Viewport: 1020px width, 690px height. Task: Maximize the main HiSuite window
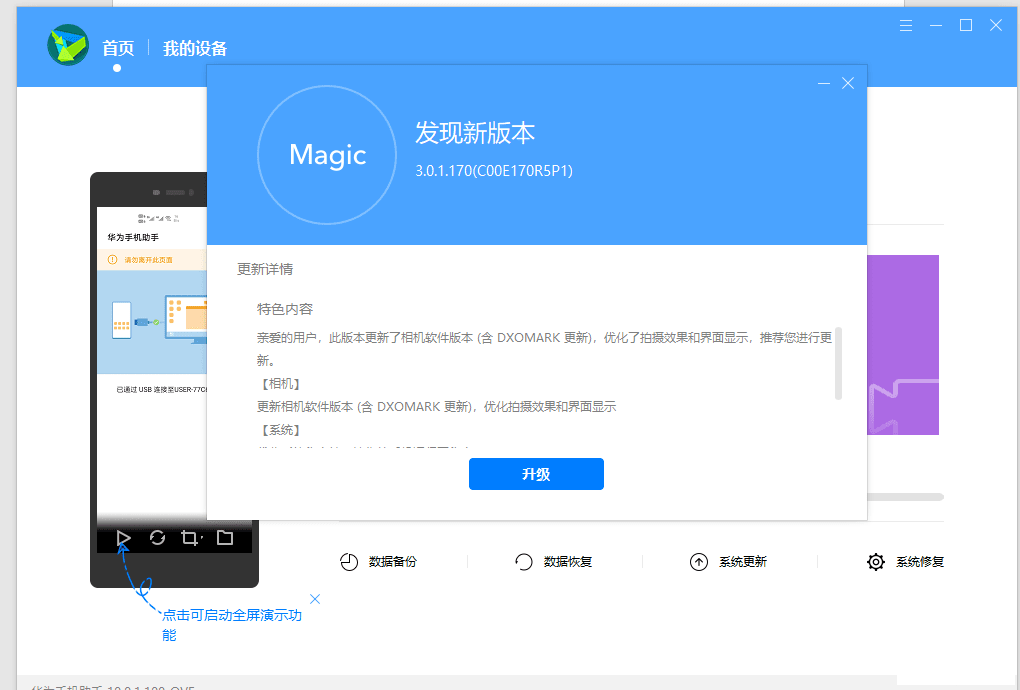point(966,25)
